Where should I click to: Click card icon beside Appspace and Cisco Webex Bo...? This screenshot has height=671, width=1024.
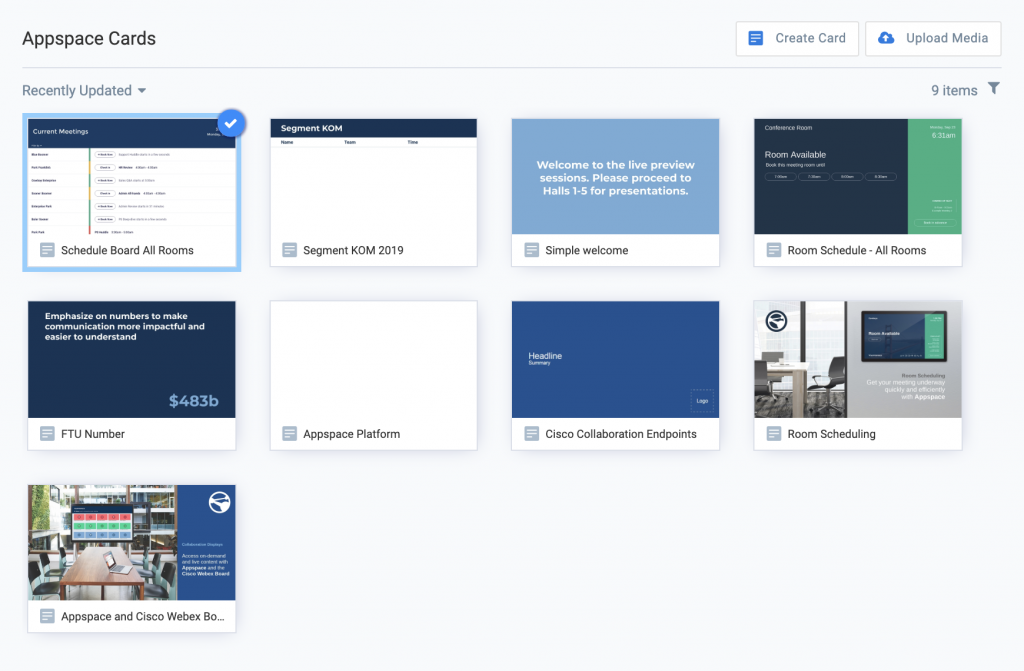[47, 616]
